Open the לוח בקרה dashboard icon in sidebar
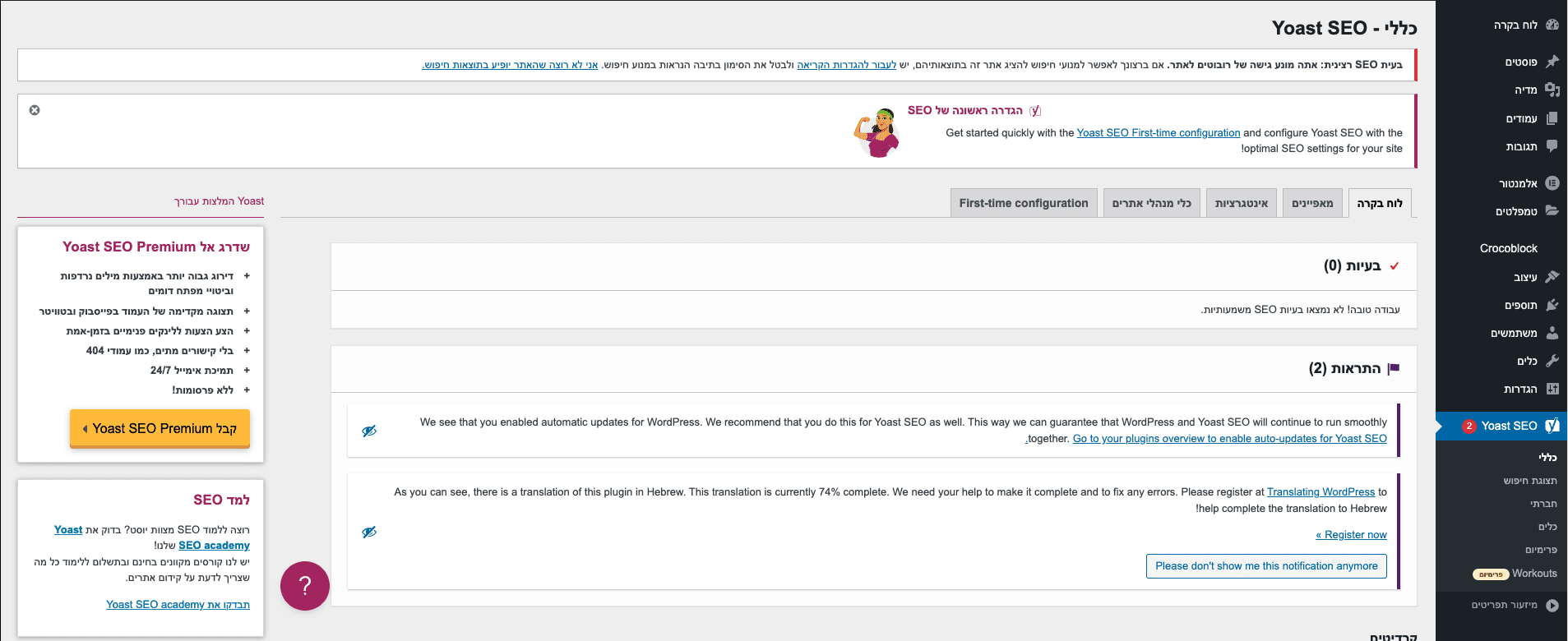Viewport: 1568px width, 641px height. pyautogui.click(x=1552, y=25)
